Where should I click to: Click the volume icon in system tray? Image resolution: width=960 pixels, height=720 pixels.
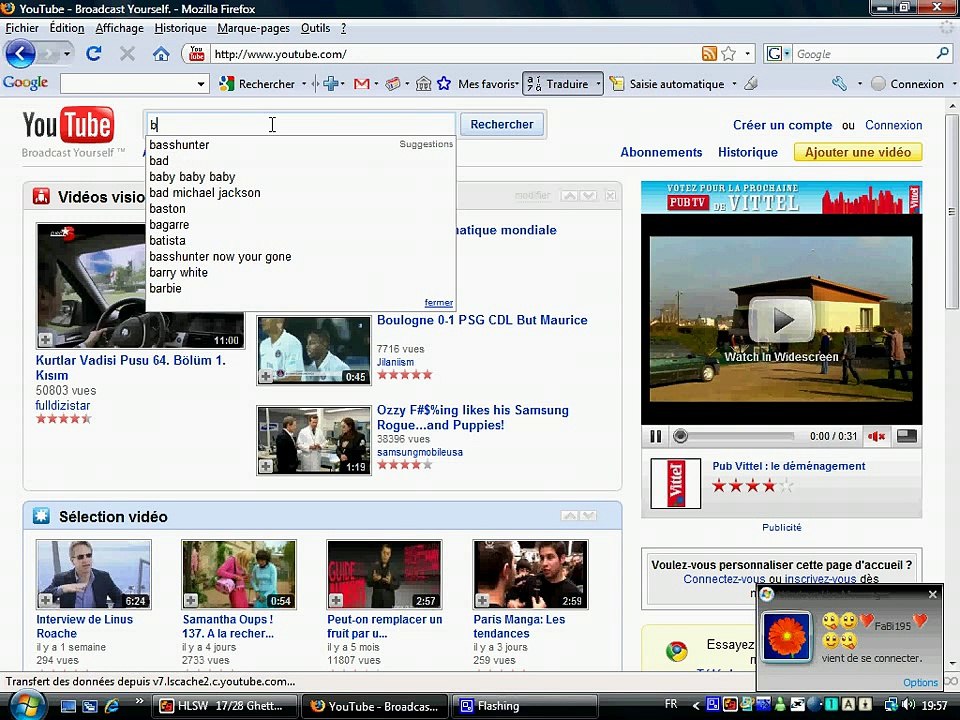point(909,705)
